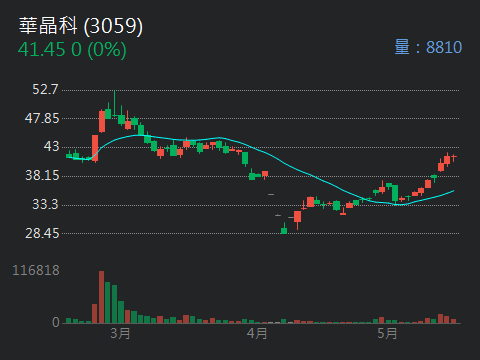Click the lowest green candlestick near 28.45
Viewport: 480px width, 360px height.
pos(284,228)
